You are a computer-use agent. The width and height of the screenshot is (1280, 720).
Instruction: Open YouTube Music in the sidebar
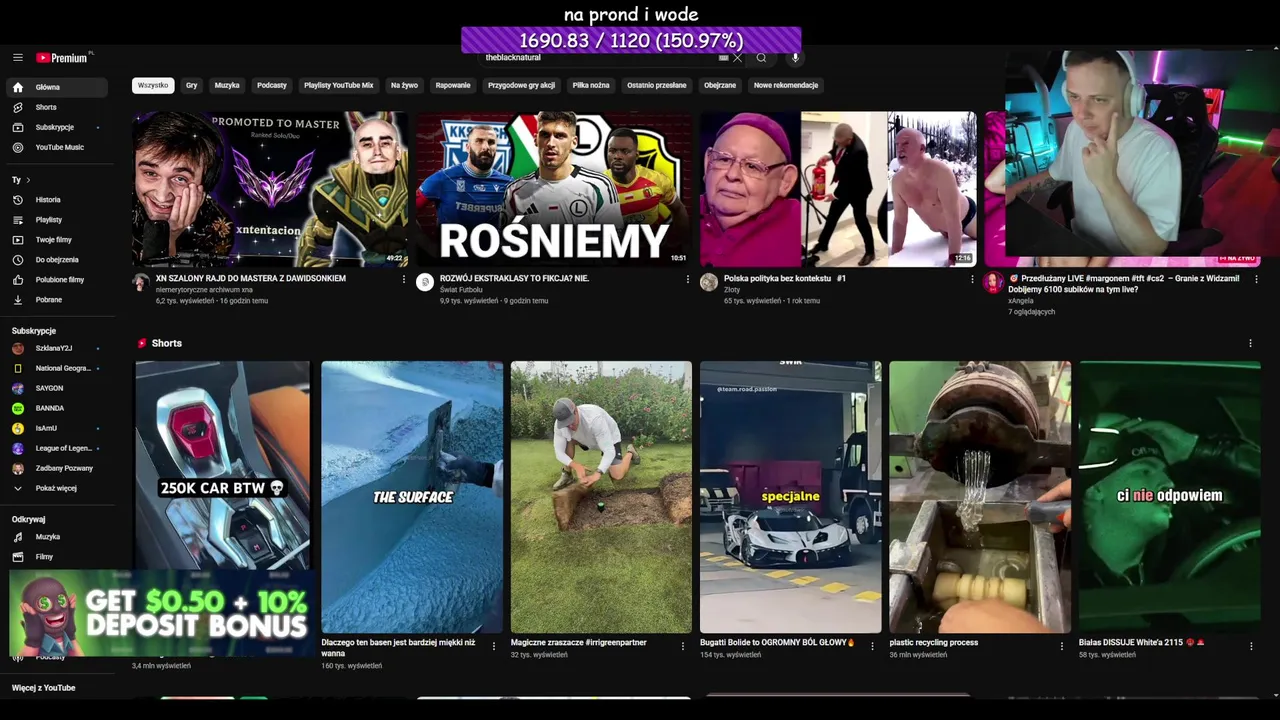pos(56,147)
